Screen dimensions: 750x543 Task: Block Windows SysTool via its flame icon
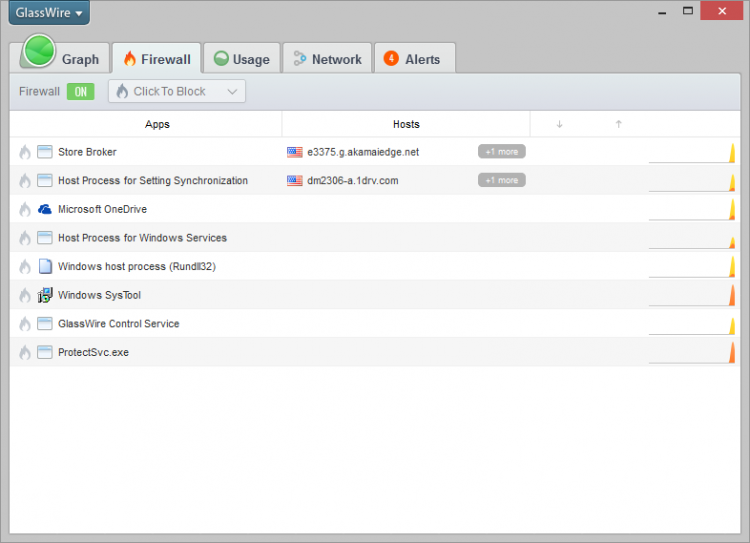pyautogui.click(x=25, y=295)
